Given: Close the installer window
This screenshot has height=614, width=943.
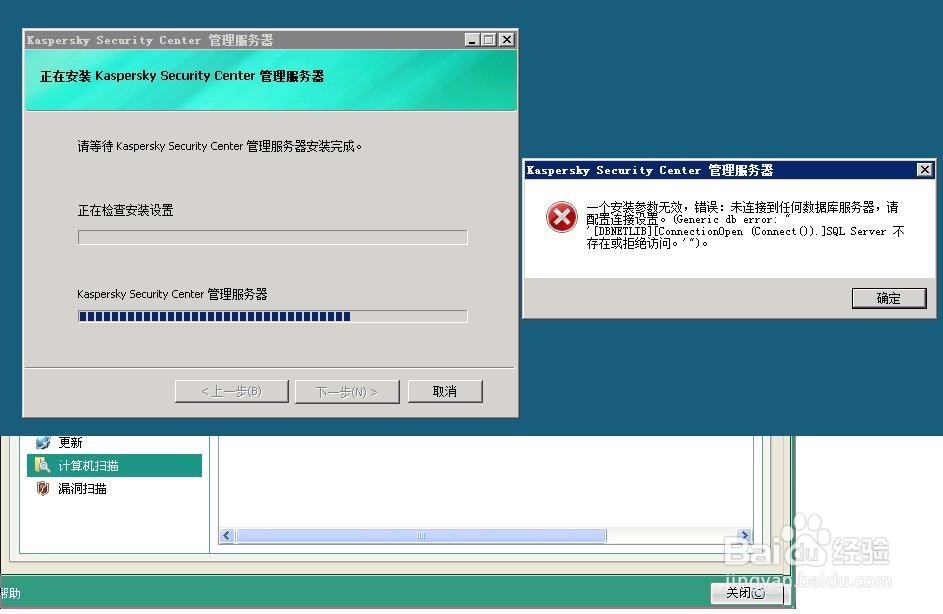Looking at the screenshot, I should (507, 40).
